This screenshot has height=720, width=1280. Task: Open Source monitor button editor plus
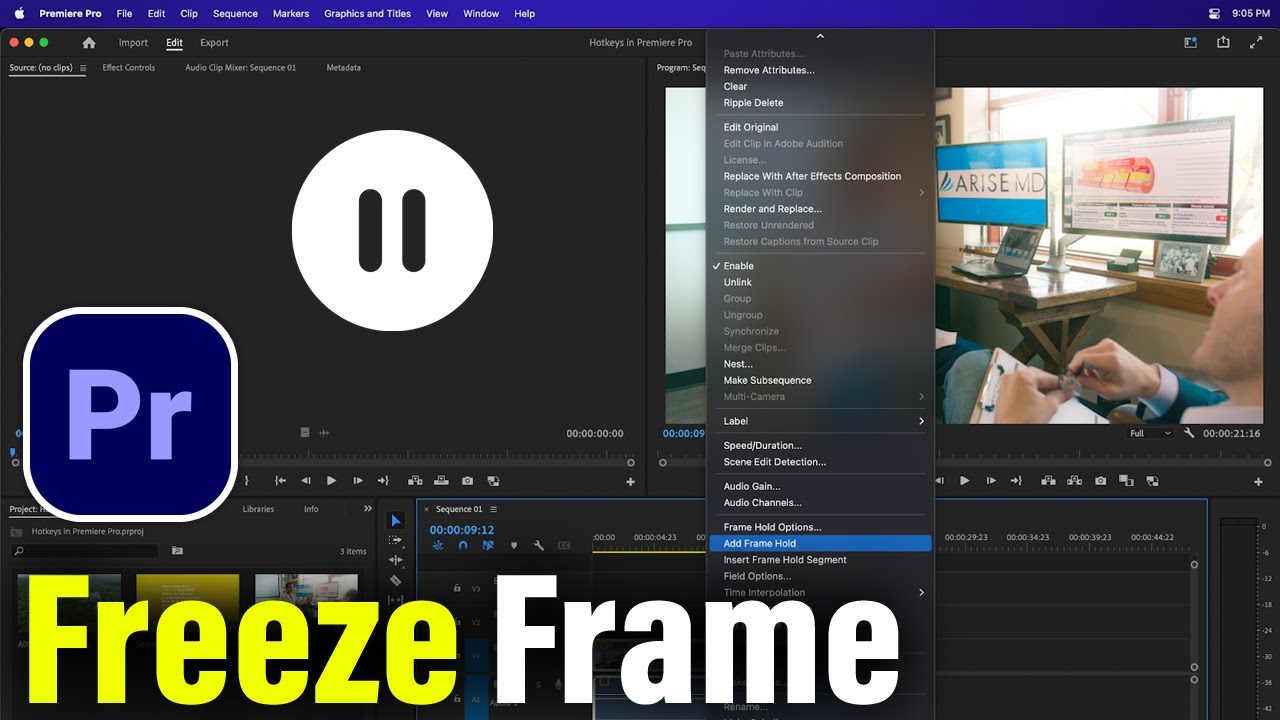[x=630, y=482]
